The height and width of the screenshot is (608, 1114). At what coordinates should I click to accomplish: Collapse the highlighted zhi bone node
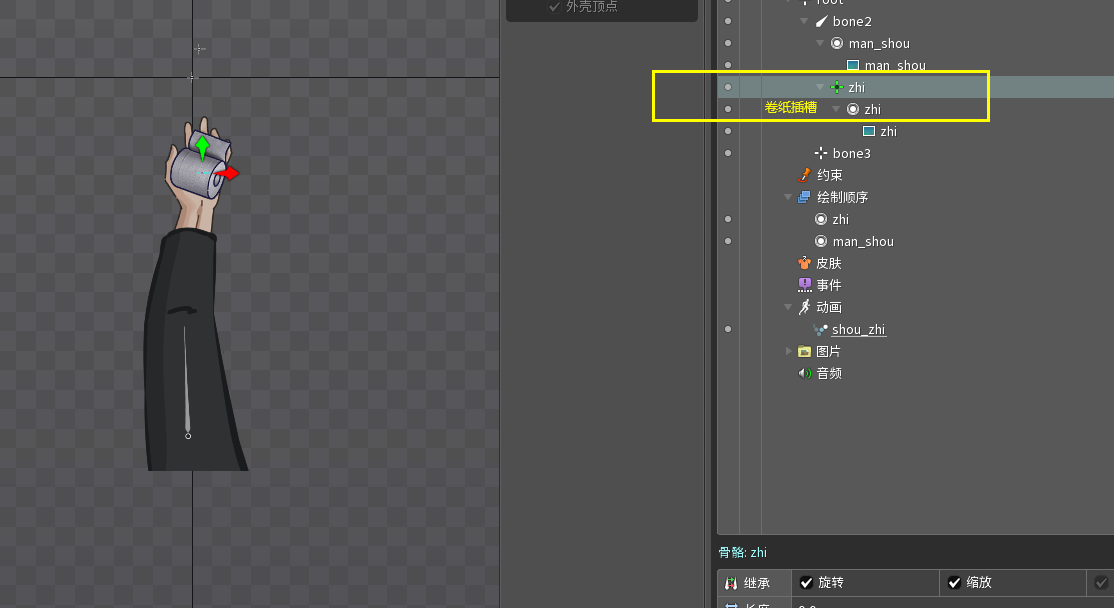click(x=821, y=87)
